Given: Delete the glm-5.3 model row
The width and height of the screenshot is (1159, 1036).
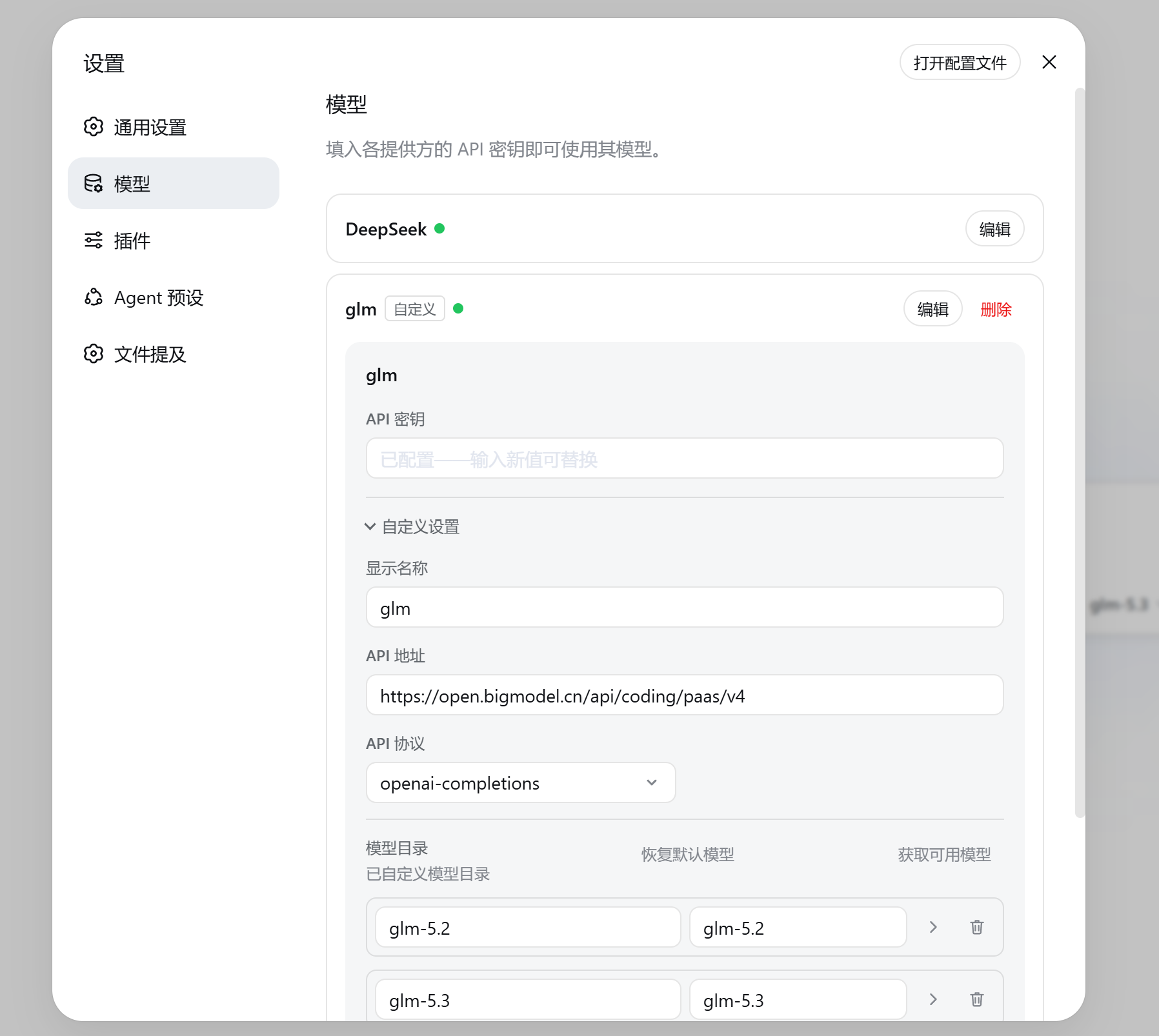Looking at the screenshot, I should tap(977, 999).
